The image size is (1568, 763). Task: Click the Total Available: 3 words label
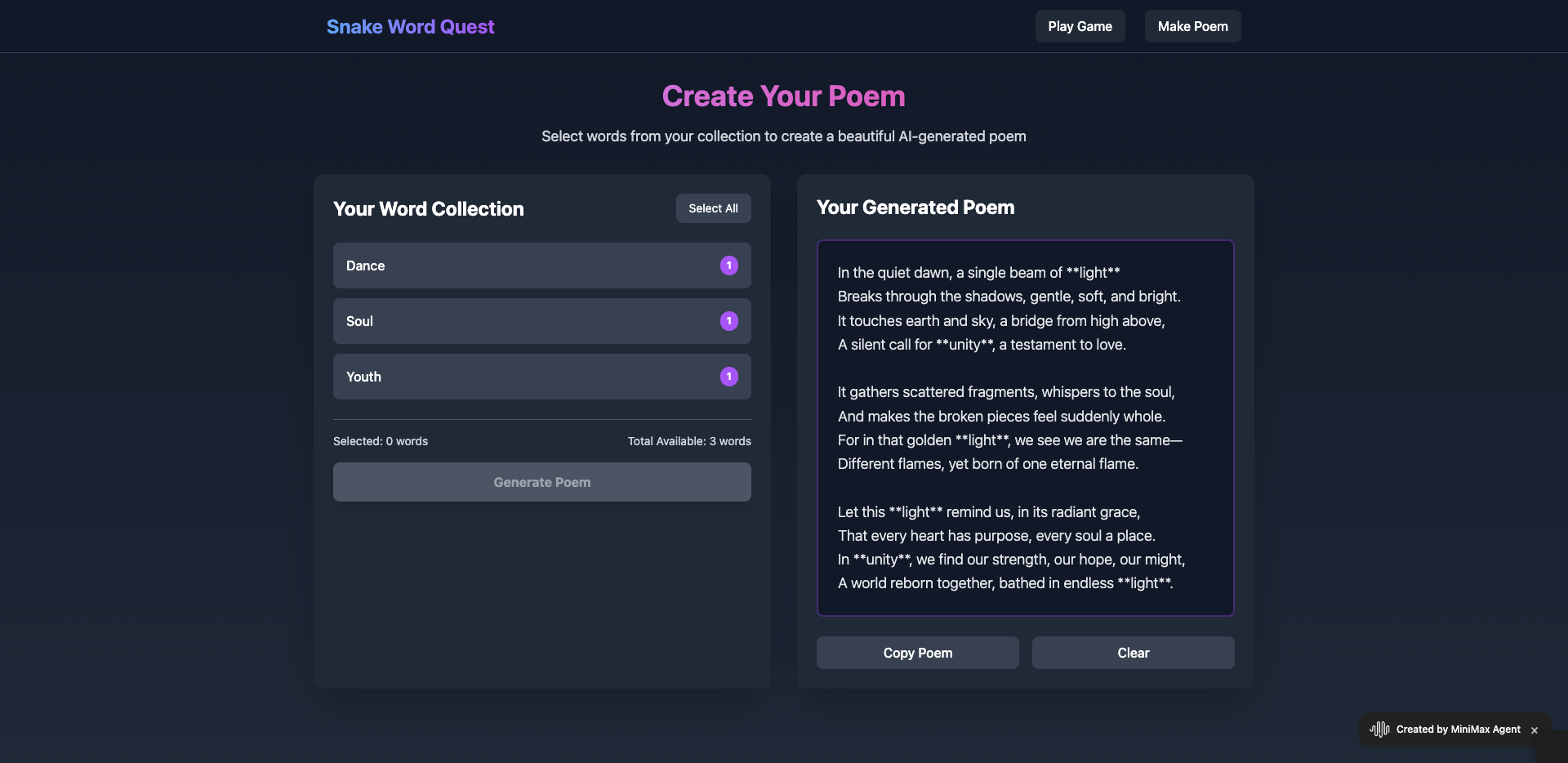(688, 441)
